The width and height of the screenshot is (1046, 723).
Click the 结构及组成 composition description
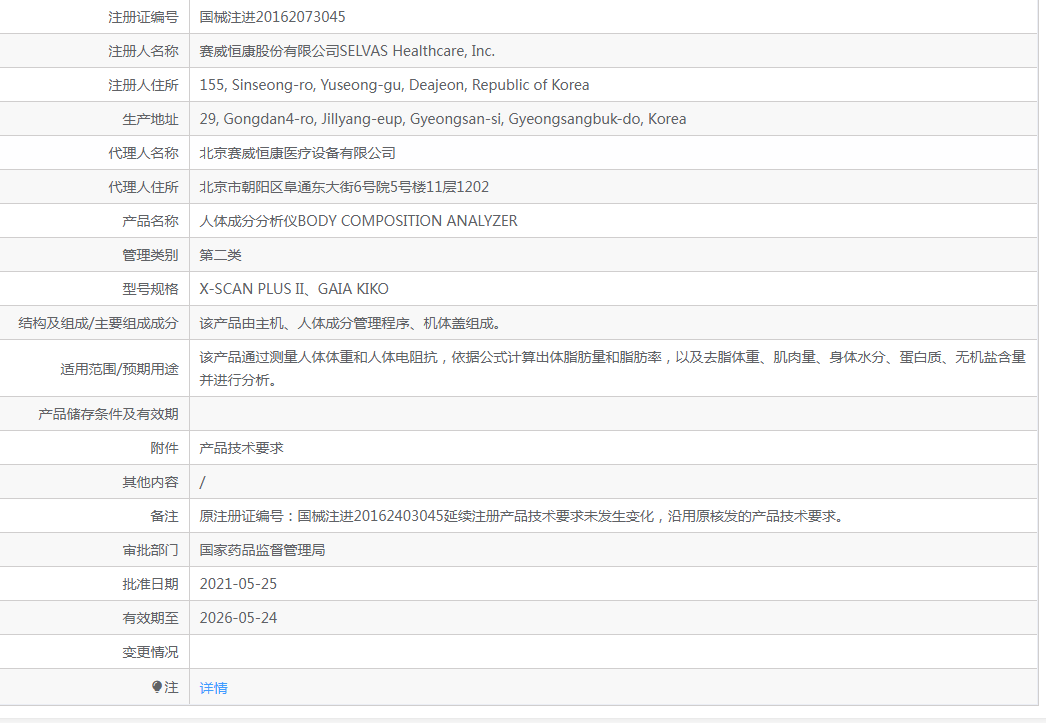350,323
